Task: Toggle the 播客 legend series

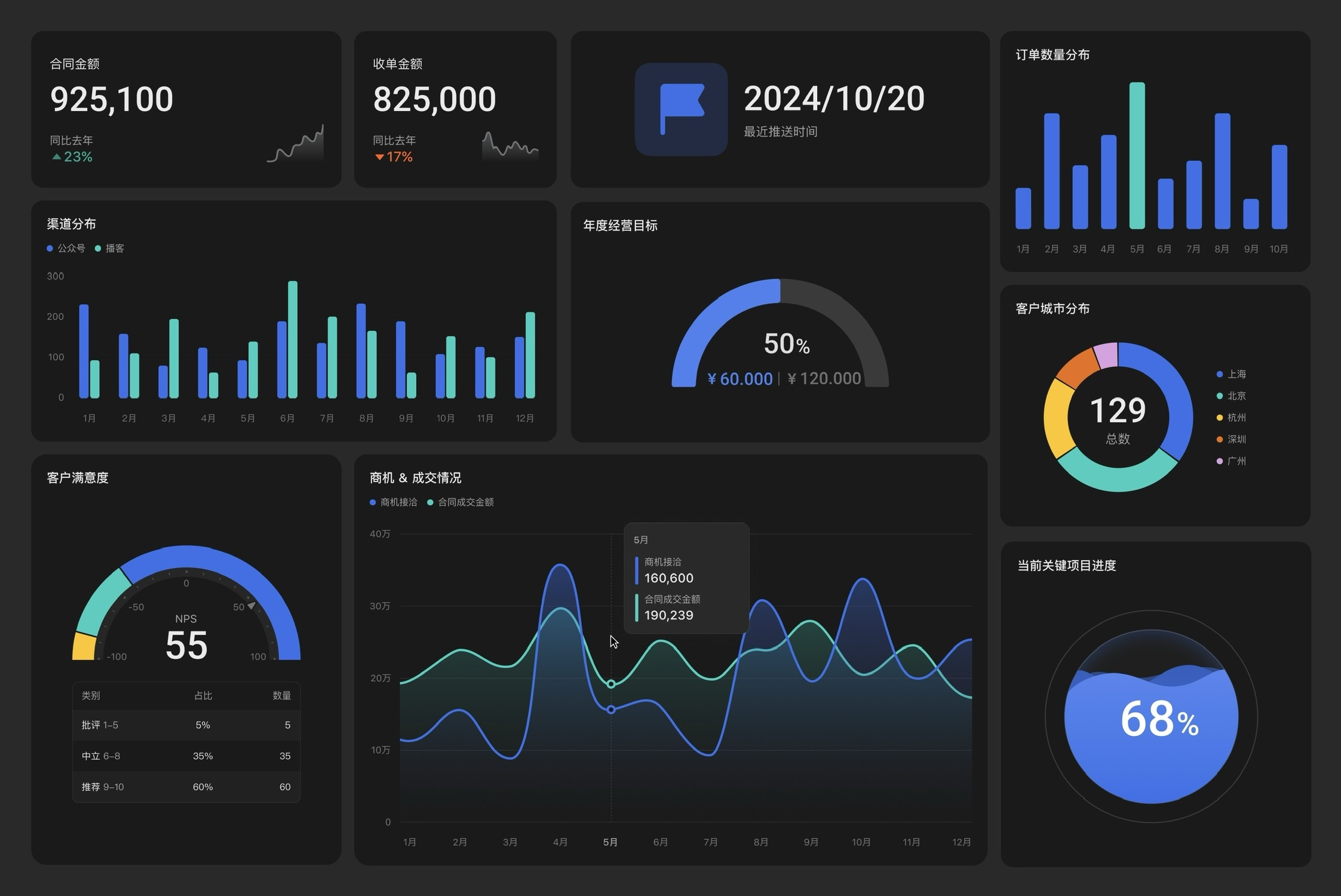Action: [x=110, y=248]
